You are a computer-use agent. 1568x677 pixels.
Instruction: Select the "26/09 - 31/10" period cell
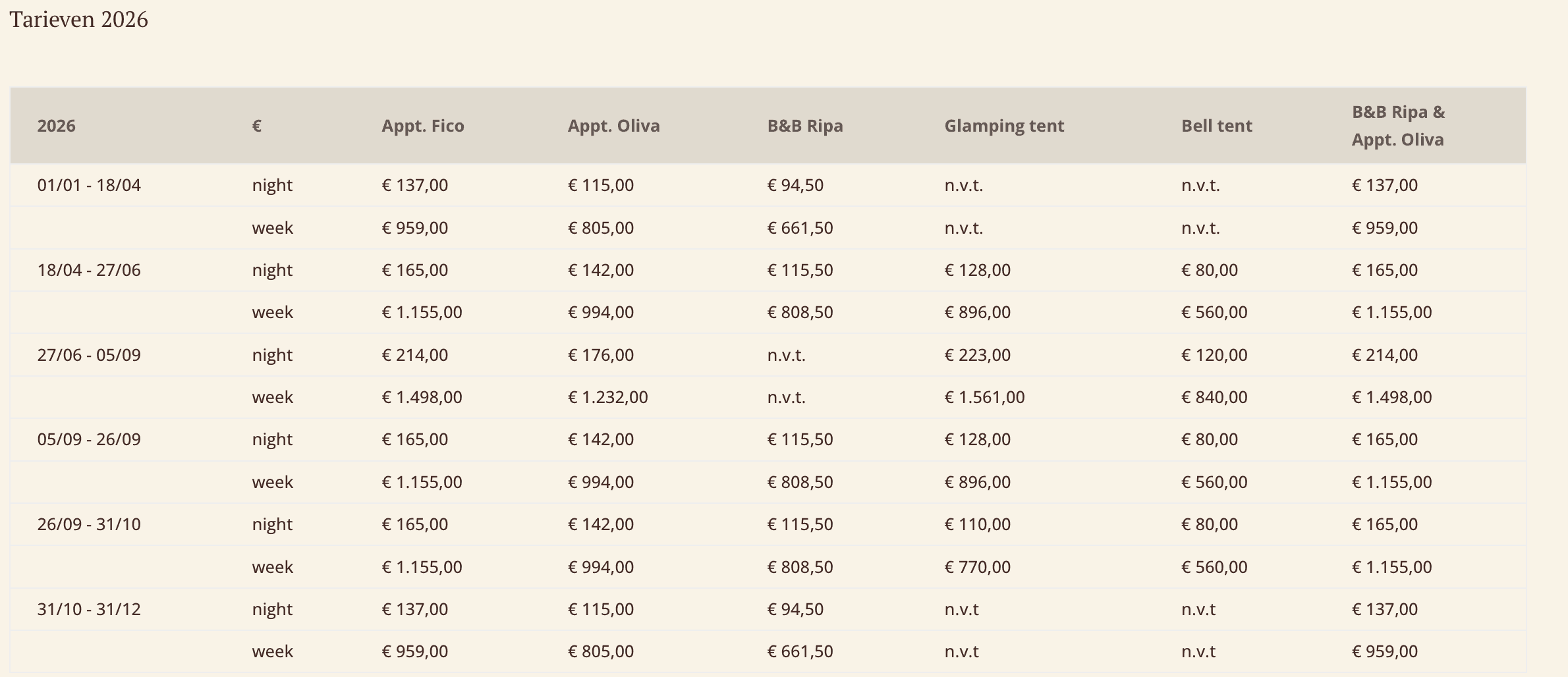click(x=89, y=524)
